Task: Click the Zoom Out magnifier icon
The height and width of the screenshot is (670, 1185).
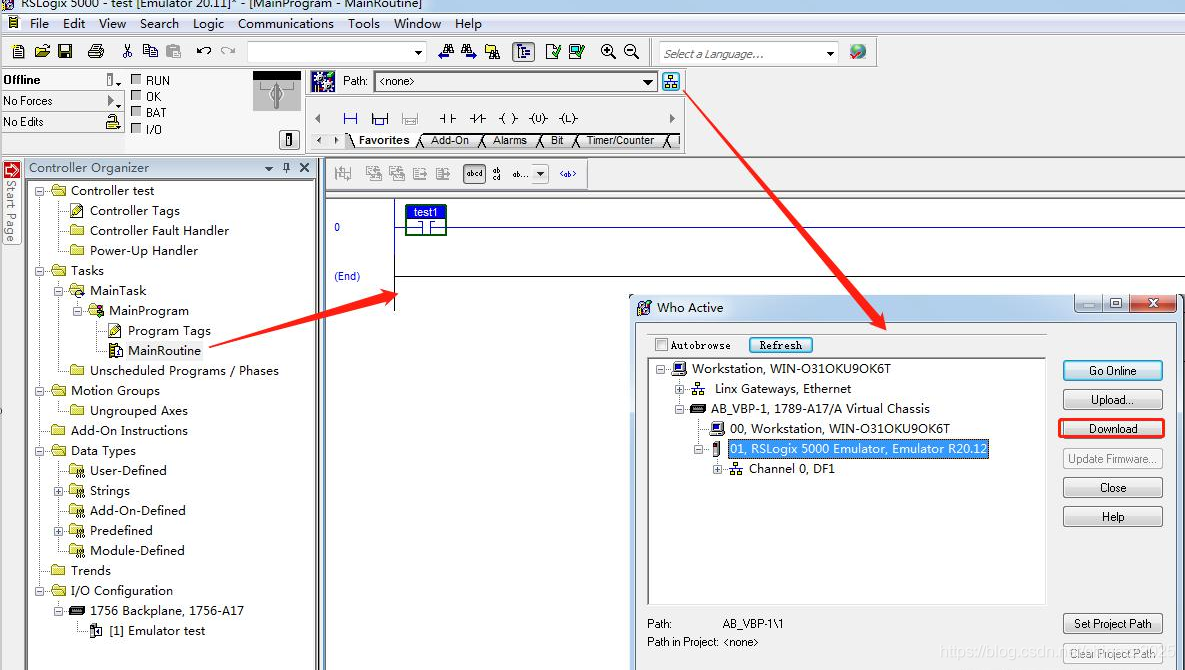Action: [631, 51]
